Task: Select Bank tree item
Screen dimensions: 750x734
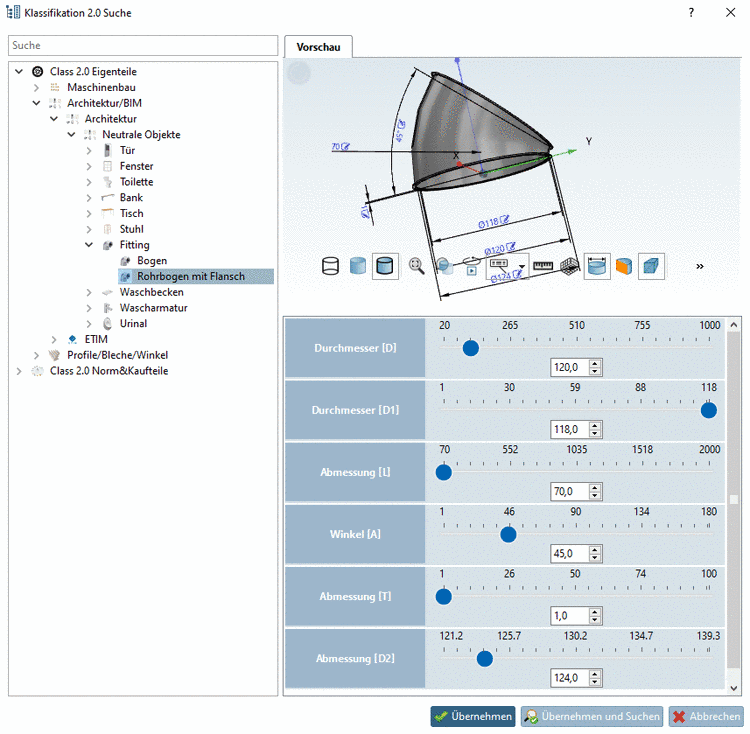Action: coord(131,197)
